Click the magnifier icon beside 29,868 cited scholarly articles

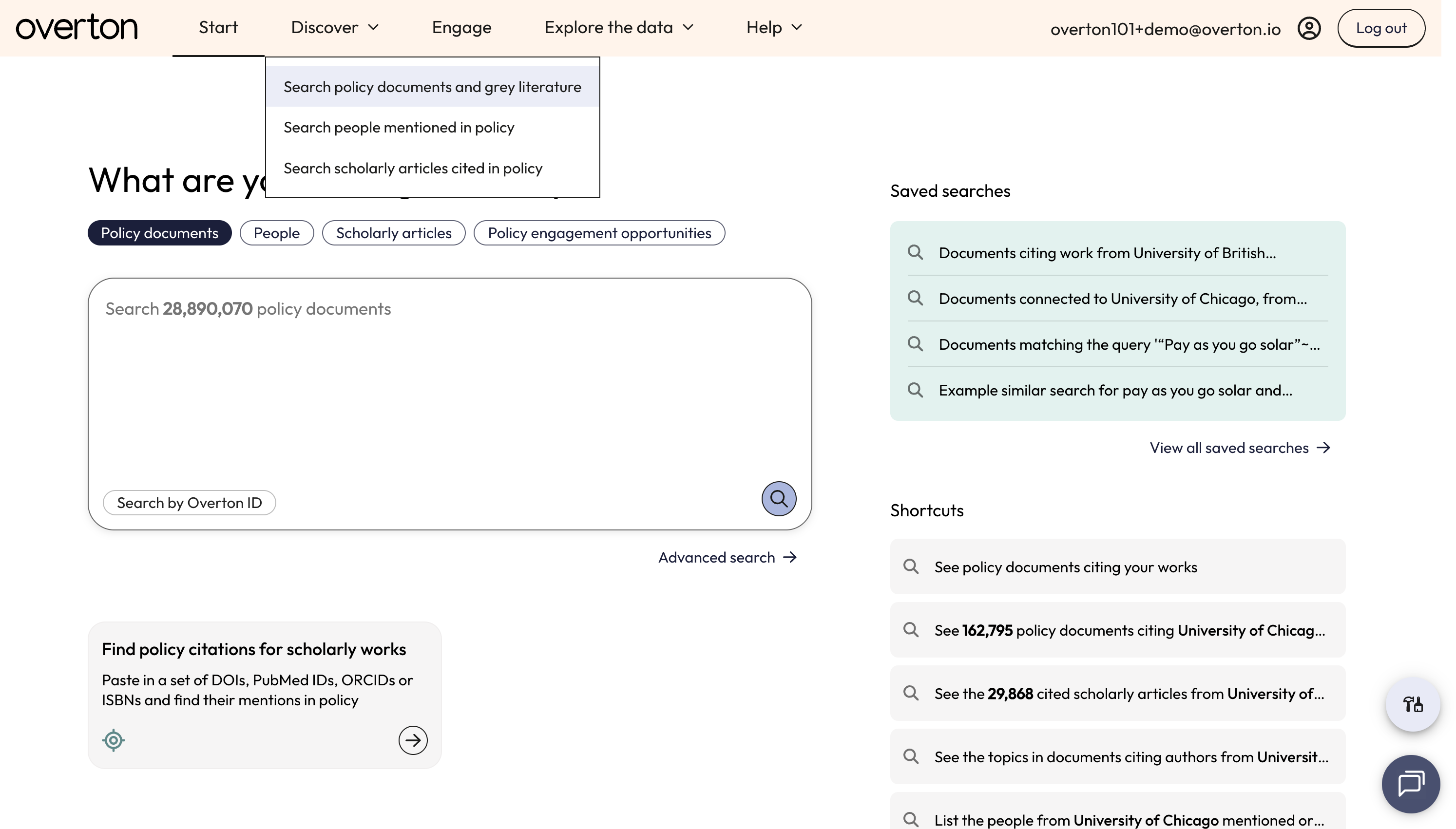point(911,693)
